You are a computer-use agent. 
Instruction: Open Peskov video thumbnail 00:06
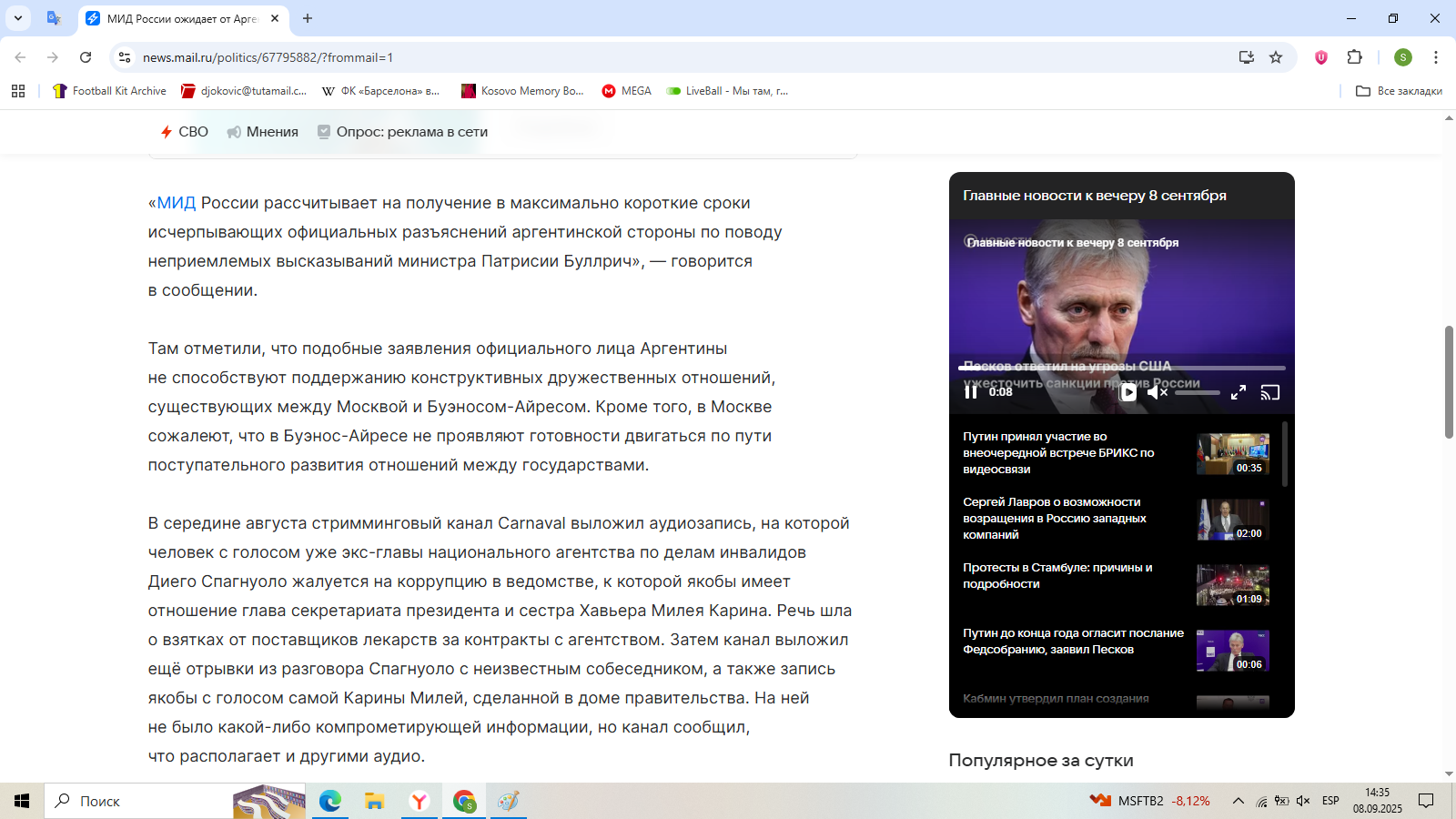pos(1233,651)
